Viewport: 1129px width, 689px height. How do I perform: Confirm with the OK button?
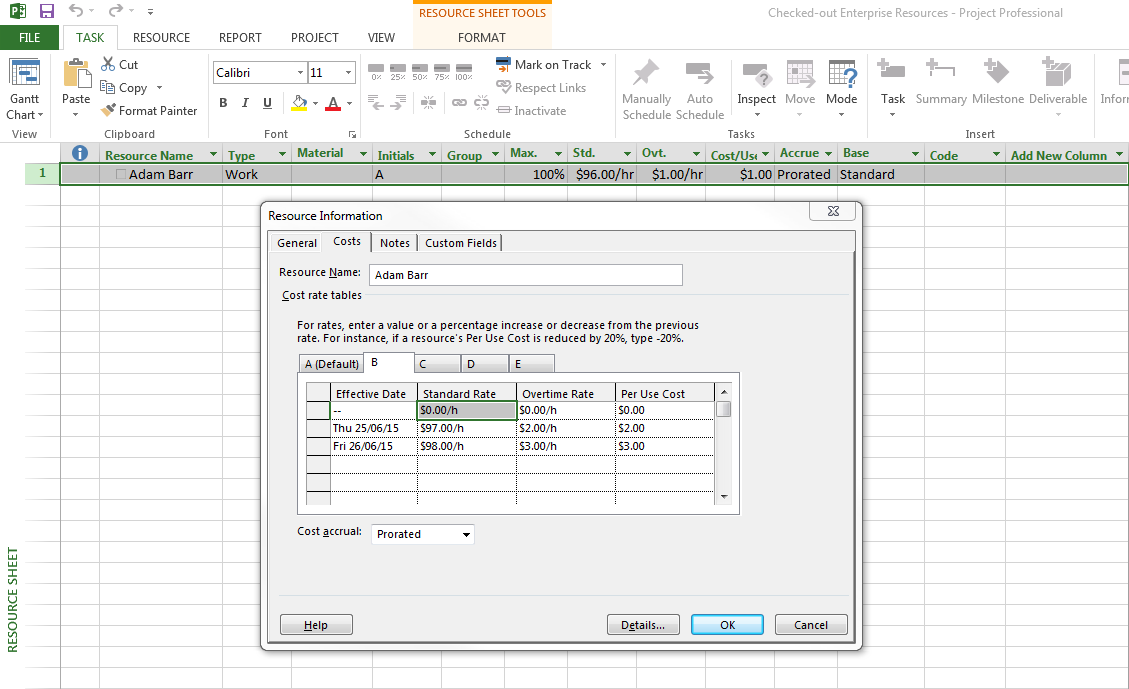click(x=727, y=625)
